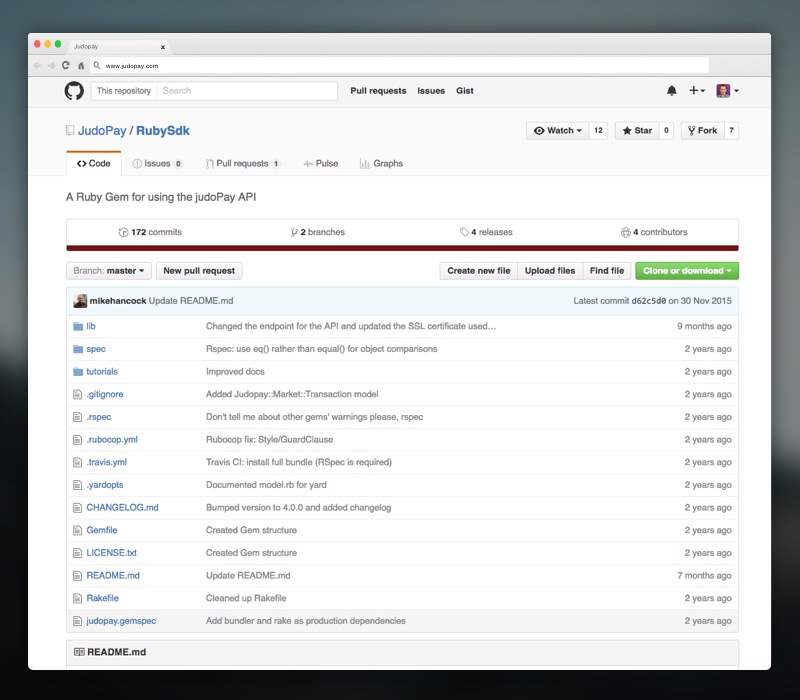Viewport: 800px width, 700px height.
Task: Click the browser home icon
Action: [81, 65]
